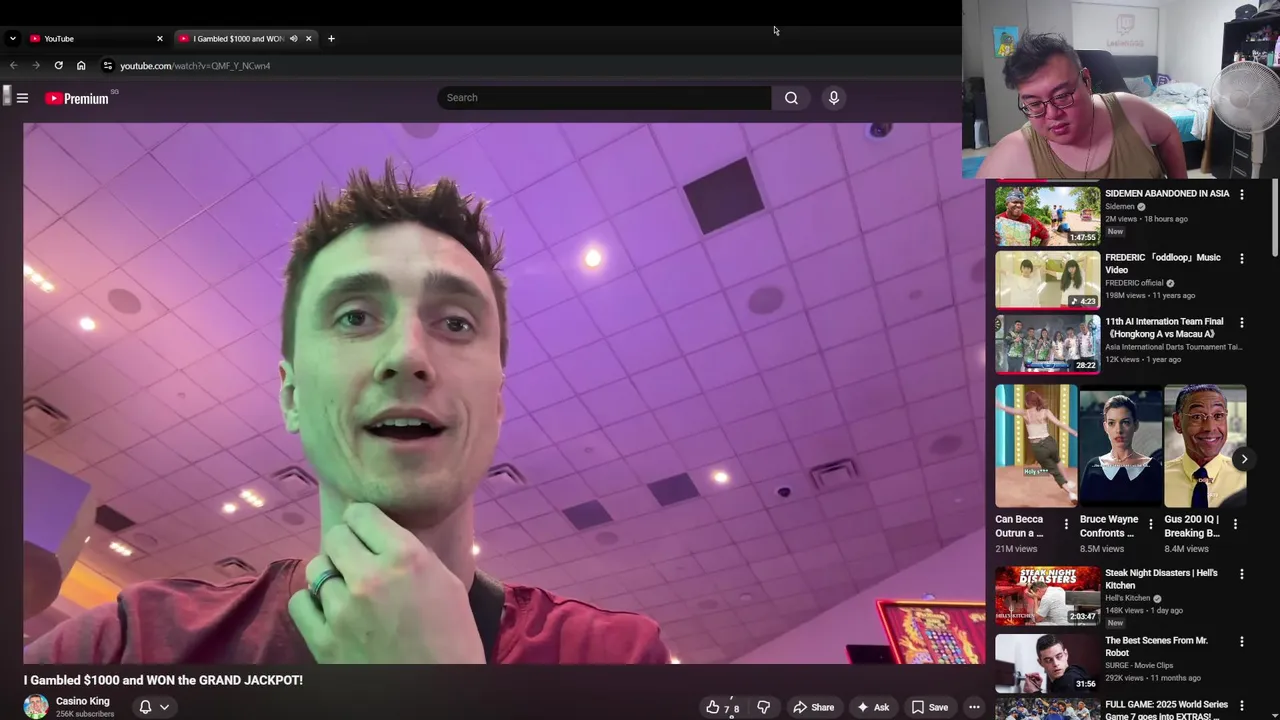Click Sidemen channel name under first suggestion

click(x=1120, y=207)
